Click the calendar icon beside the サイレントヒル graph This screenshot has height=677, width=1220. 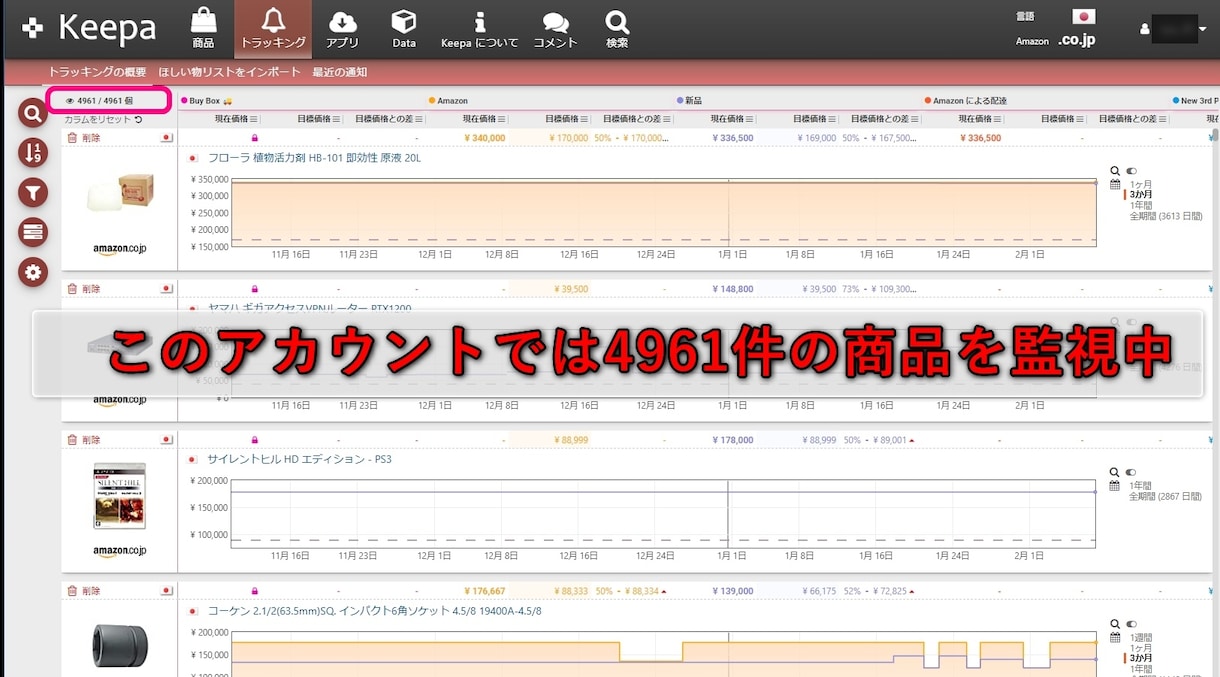click(x=1115, y=485)
